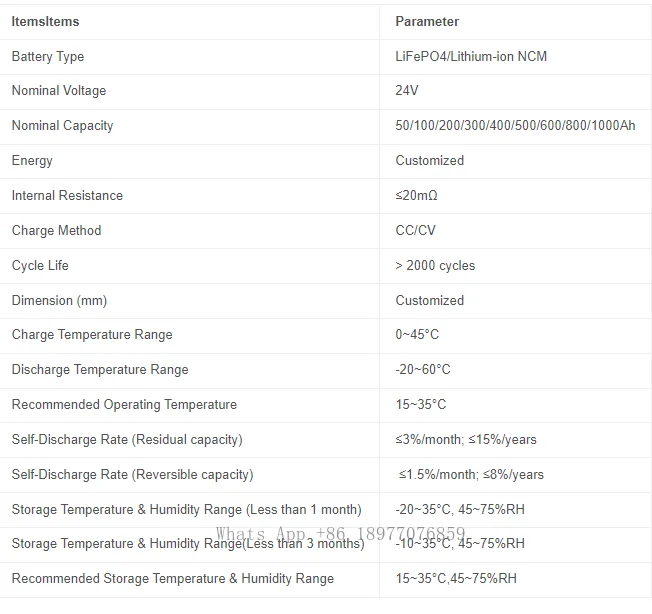Select the '24V' nominal voltage value
This screenshot has width=652, height=614.
(407, 91)
